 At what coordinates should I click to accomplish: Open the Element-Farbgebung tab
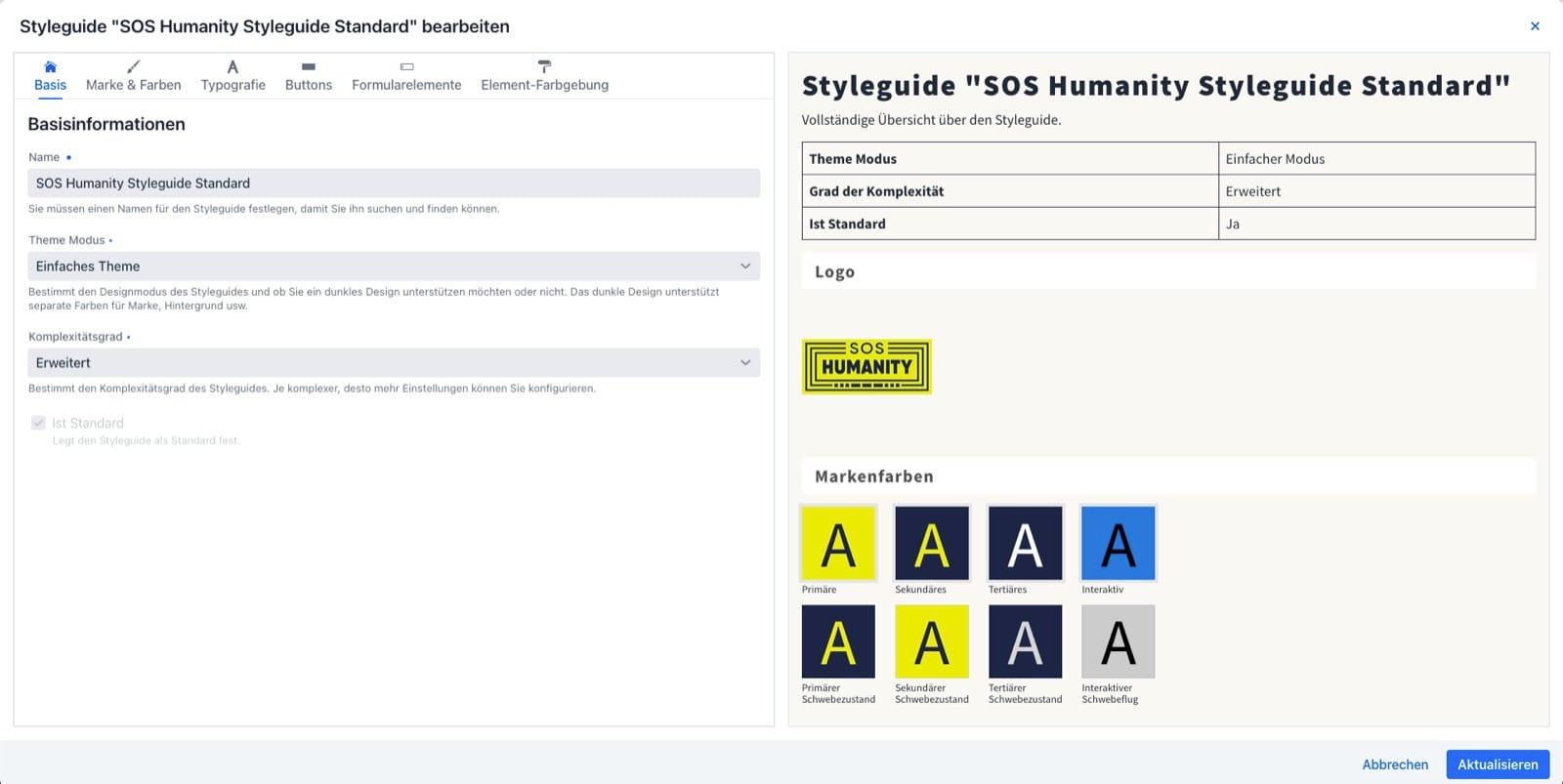click(544, 85)
